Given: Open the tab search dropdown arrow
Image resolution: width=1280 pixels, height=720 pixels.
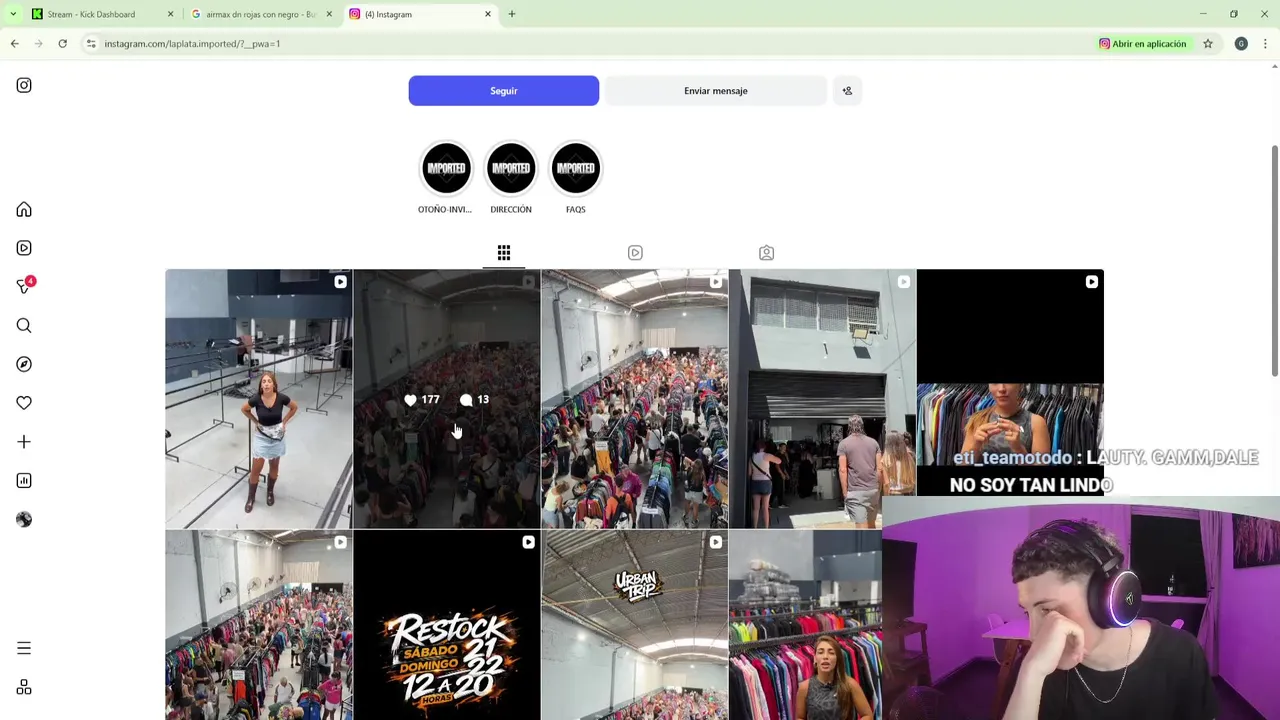Looking at the screenshot, I should coord(13,14).
